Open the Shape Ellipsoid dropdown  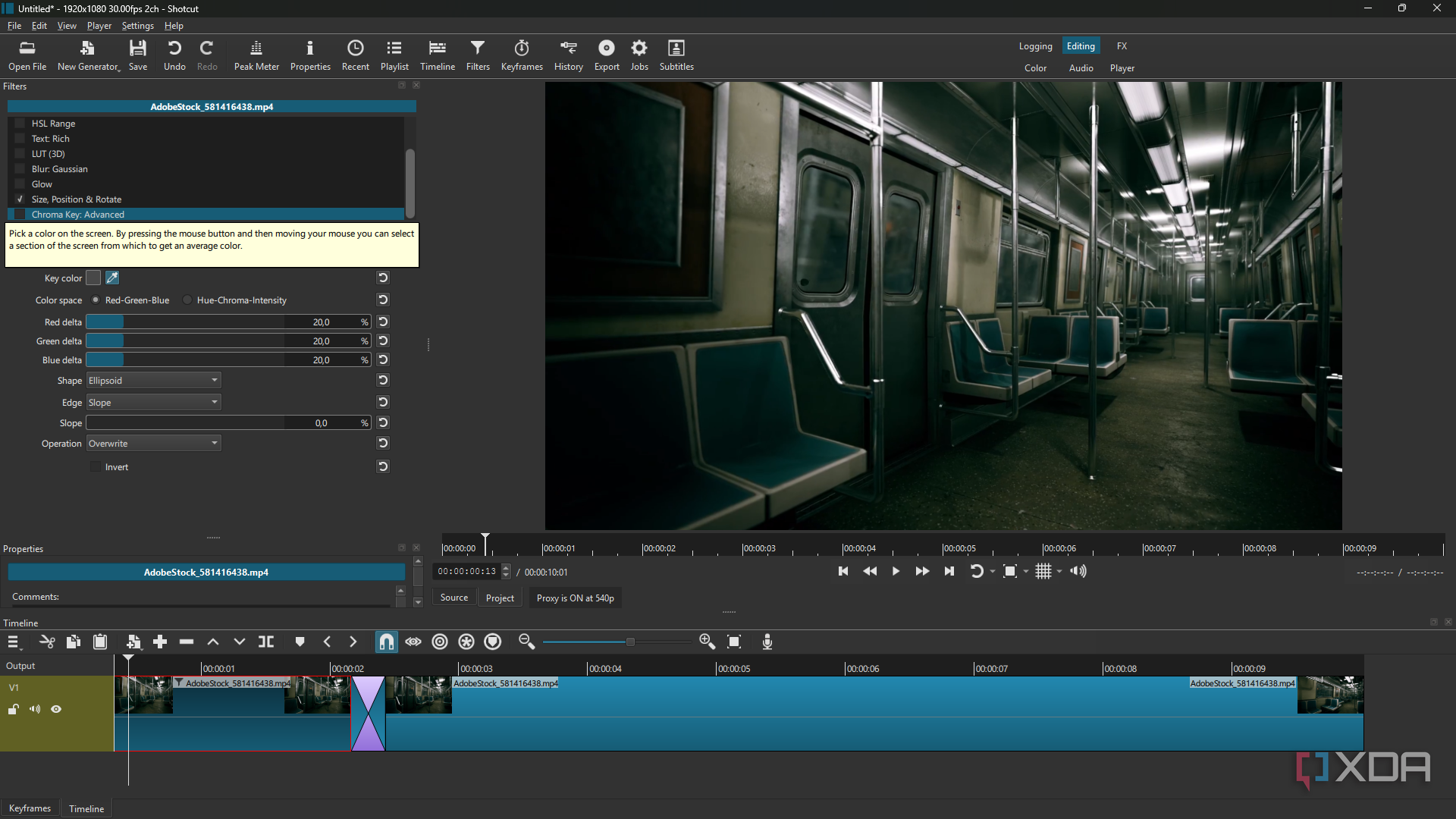(153, 381)
